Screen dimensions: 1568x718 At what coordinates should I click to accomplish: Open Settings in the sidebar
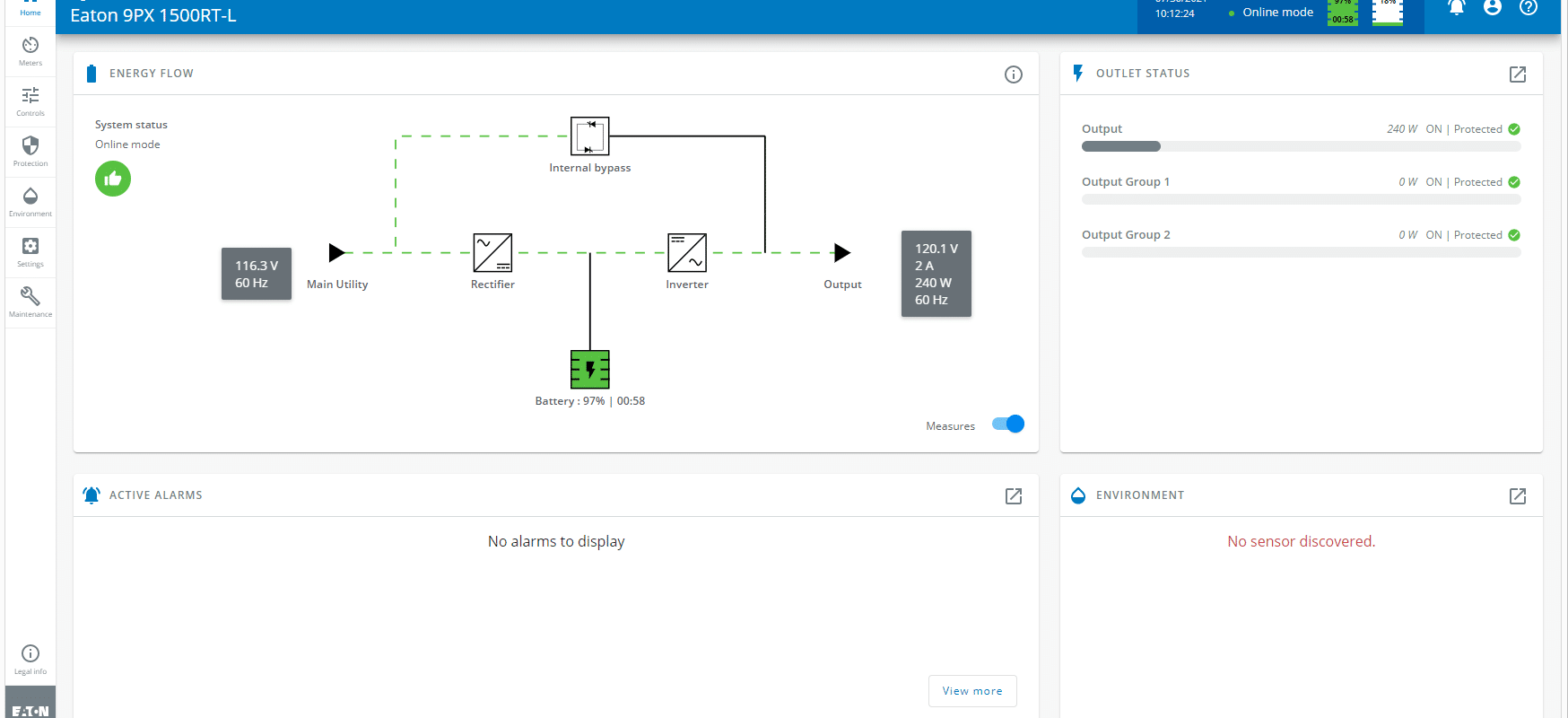click(x=30, y=253)
